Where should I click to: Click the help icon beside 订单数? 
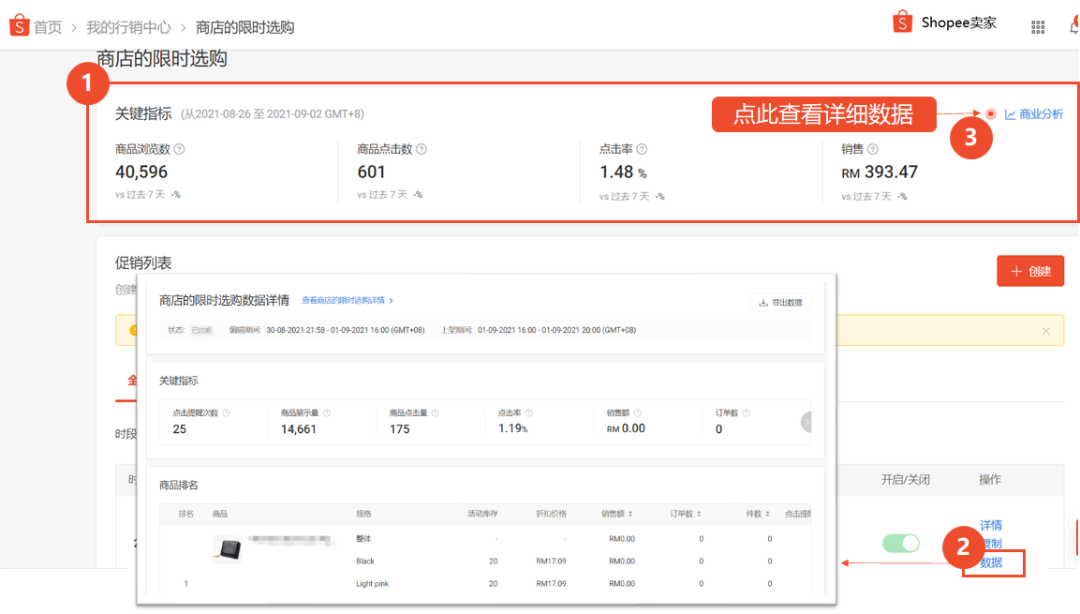click(x=746, y=412)
